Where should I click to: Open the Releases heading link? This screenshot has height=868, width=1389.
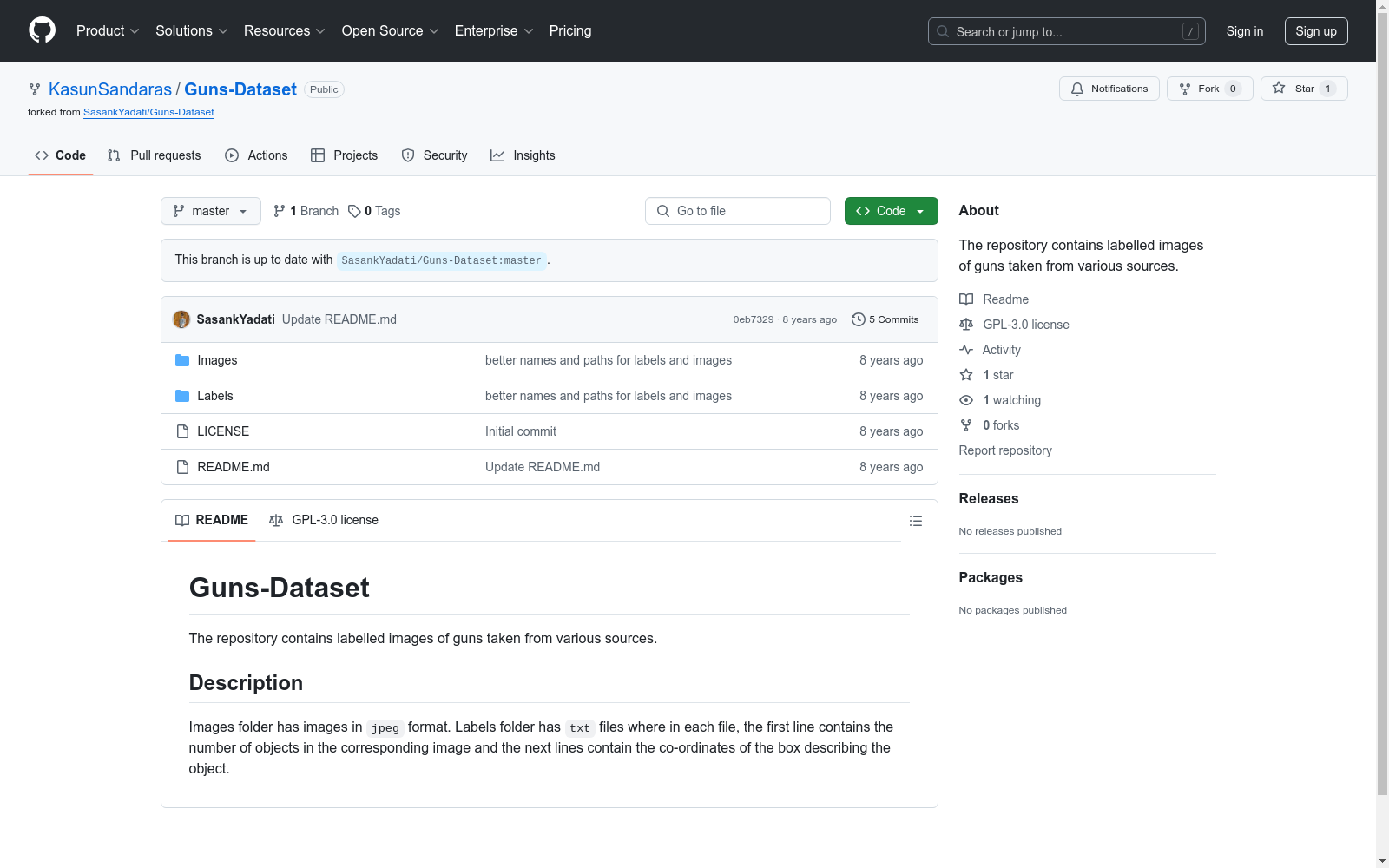[989, 498]
